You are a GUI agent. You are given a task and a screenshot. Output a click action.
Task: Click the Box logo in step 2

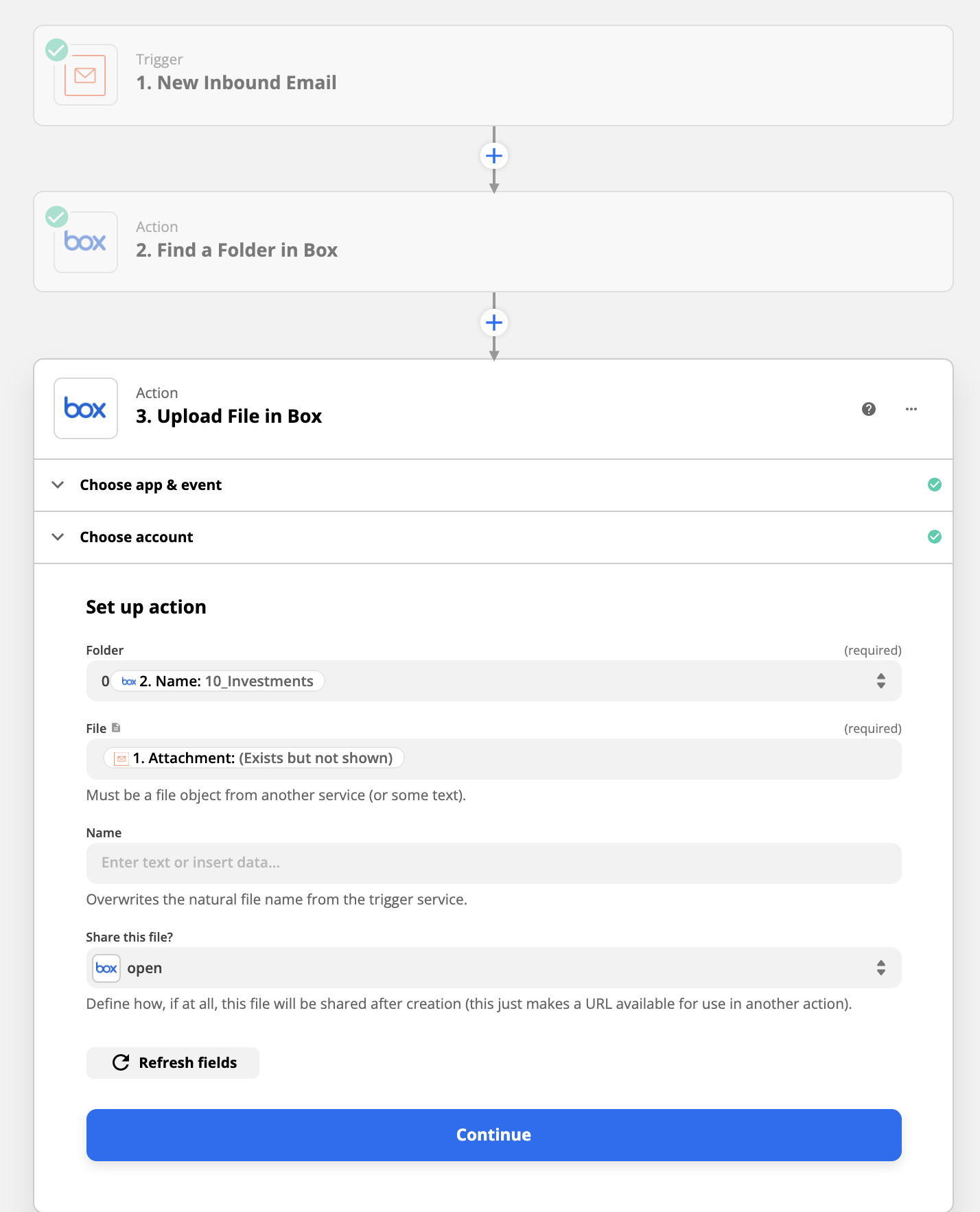click(x=85, y=242)
